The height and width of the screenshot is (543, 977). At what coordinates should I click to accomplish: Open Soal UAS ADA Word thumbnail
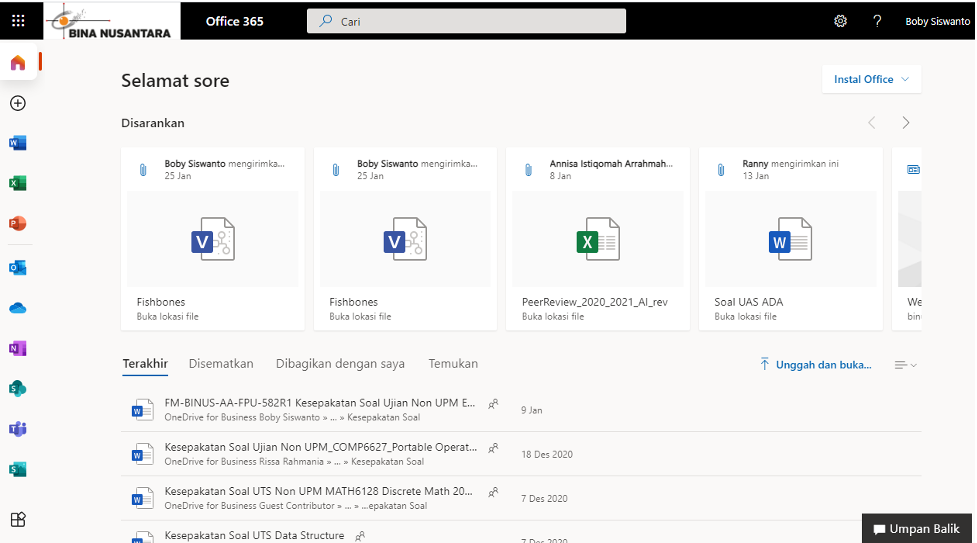pyautogui.click(x=790, y=239)
